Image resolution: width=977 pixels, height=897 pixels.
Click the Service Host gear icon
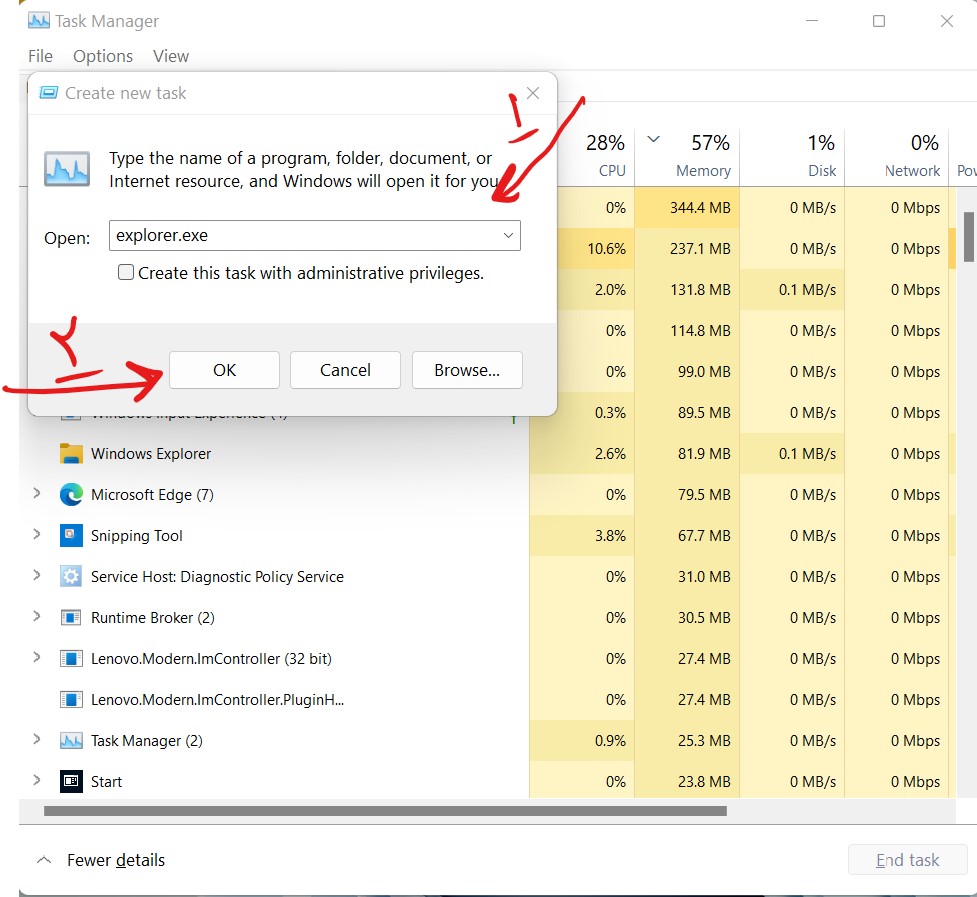pos(71,577)
